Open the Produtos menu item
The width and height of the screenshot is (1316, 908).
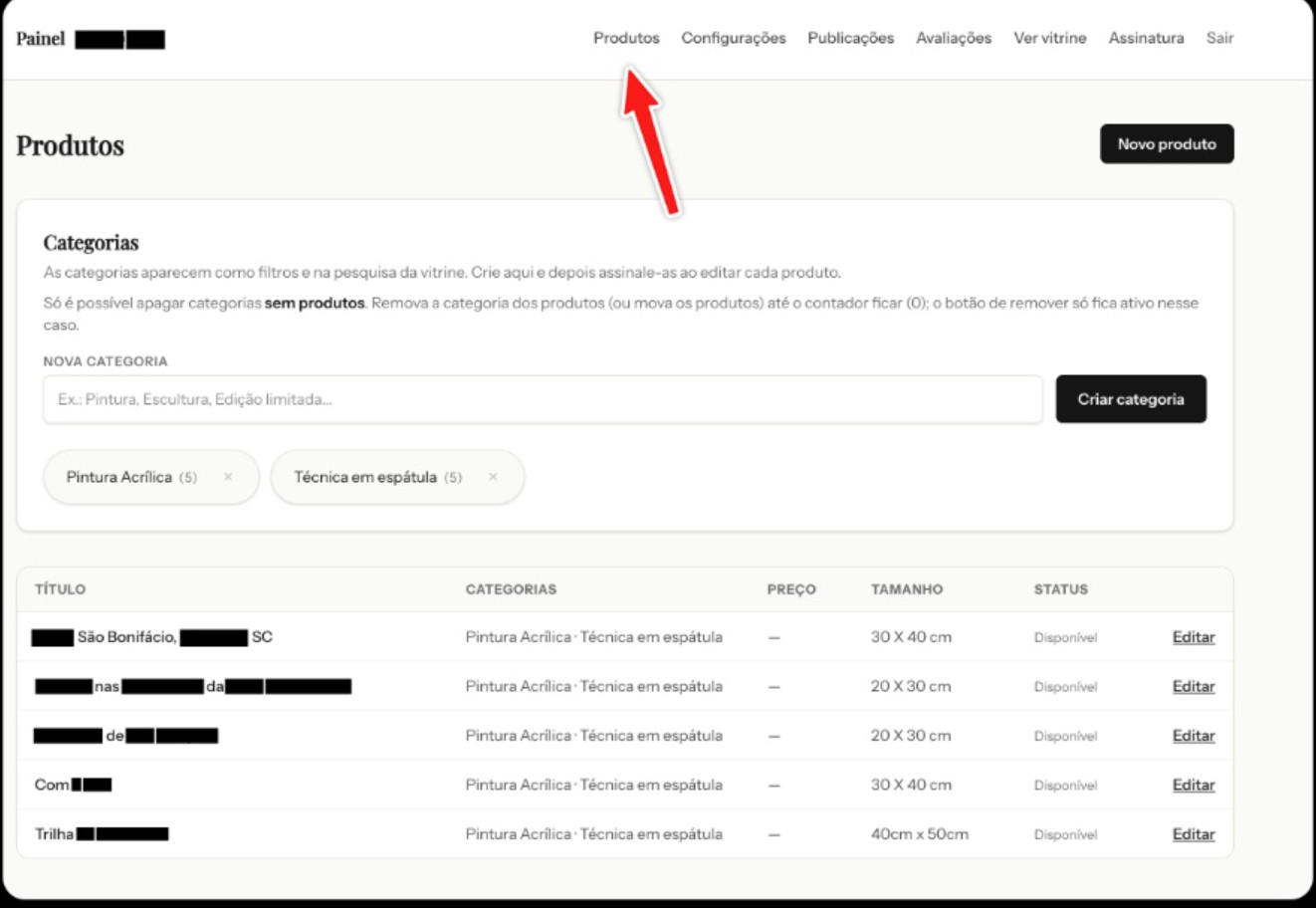pyautogui.click(x=626, y=38)
